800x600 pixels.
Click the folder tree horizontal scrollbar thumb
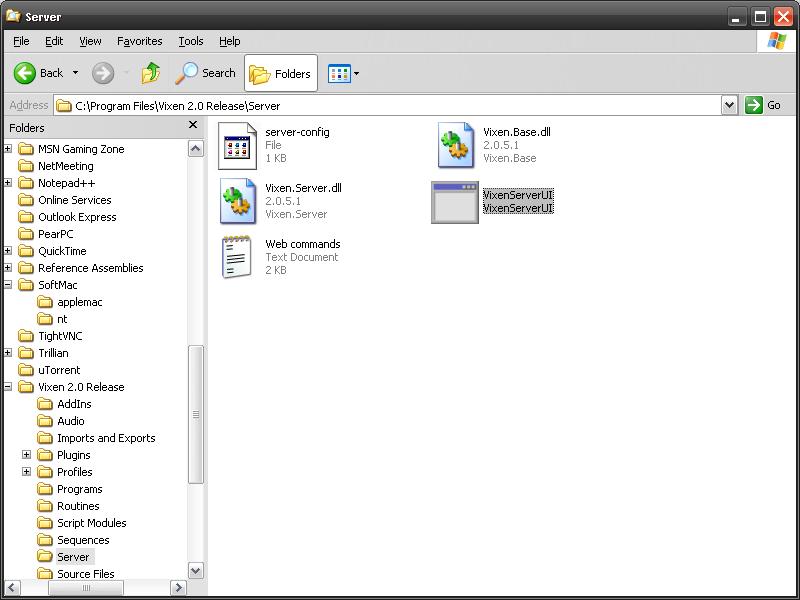click(86, 588)
